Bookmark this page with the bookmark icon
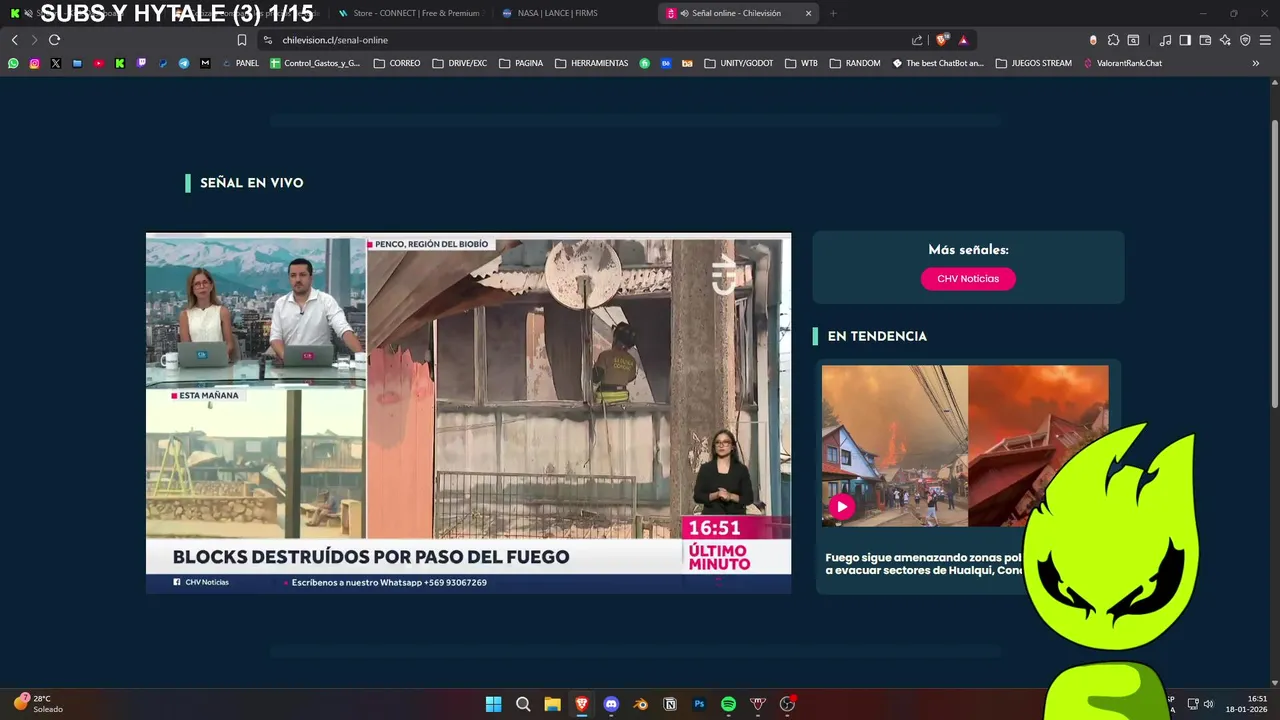1280x720 pixels. pyautogui.click(x=241, y=40)
